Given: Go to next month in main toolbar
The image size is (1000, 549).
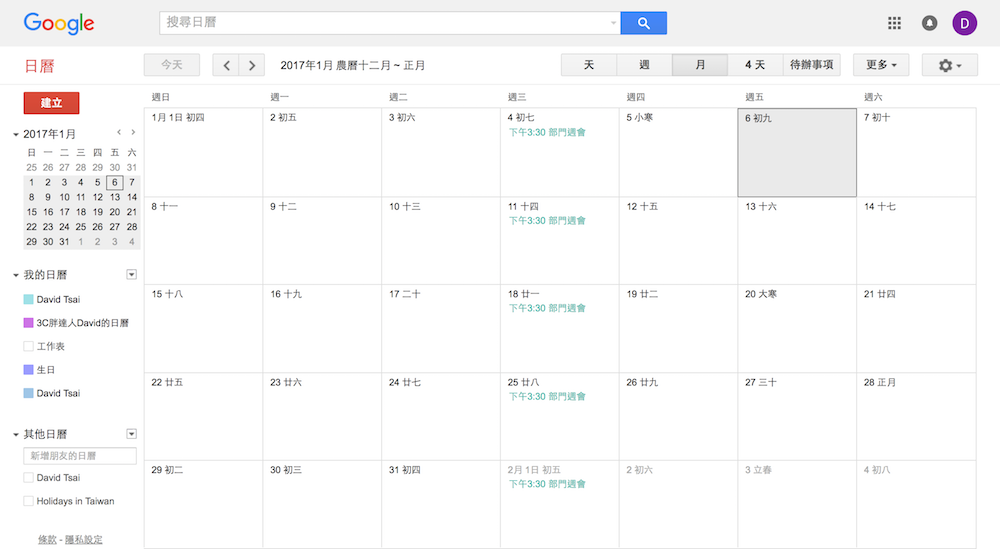Looking at the screenshot, I should click(x=252, y=65).
